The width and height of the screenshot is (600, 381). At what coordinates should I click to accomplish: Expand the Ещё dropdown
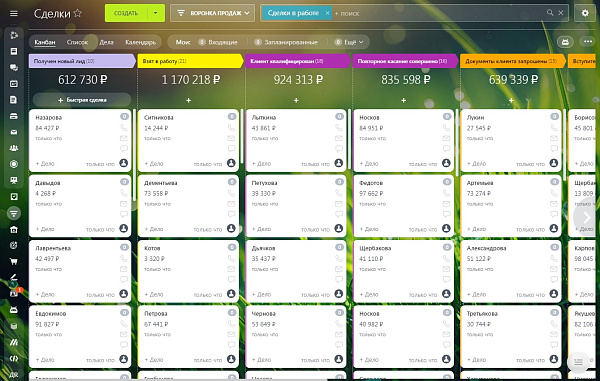(x=349, y=42)
